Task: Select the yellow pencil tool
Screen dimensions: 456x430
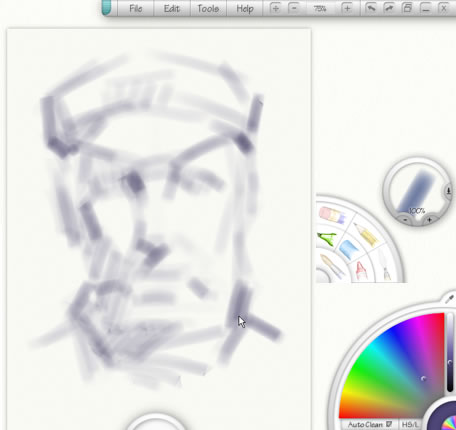Action: pyautogui.click(x=366, y=234)
